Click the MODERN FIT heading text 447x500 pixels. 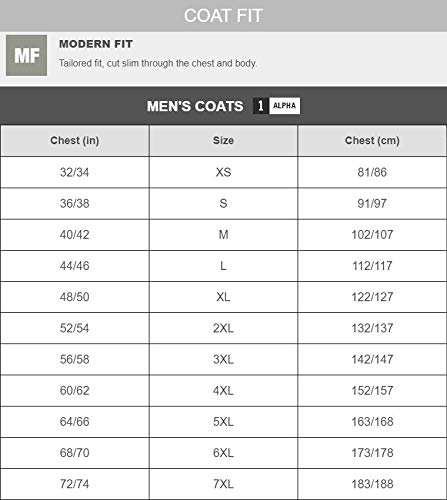(96, 44)
